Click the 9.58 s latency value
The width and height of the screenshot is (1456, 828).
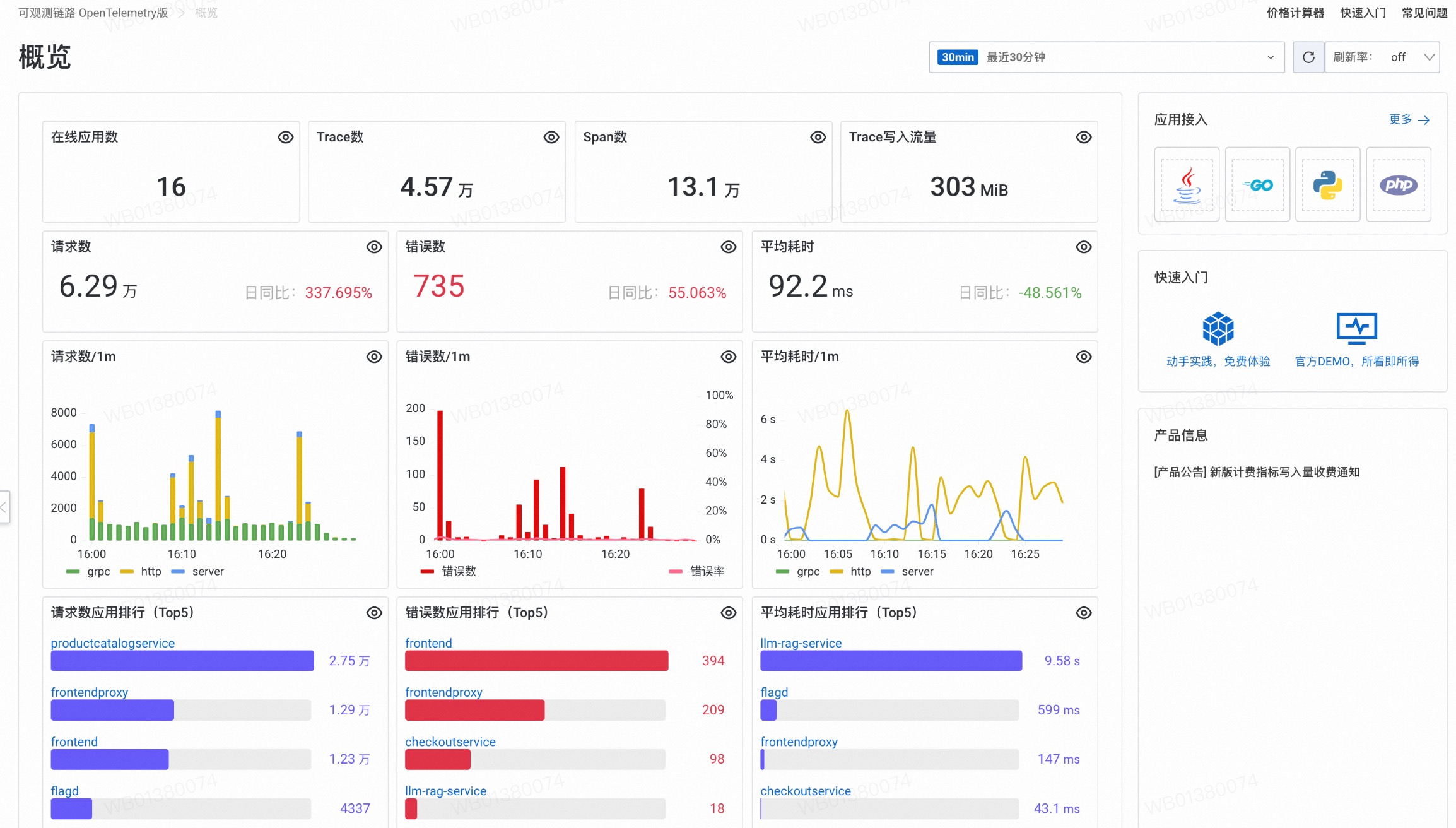click(x=1062, y=660)
